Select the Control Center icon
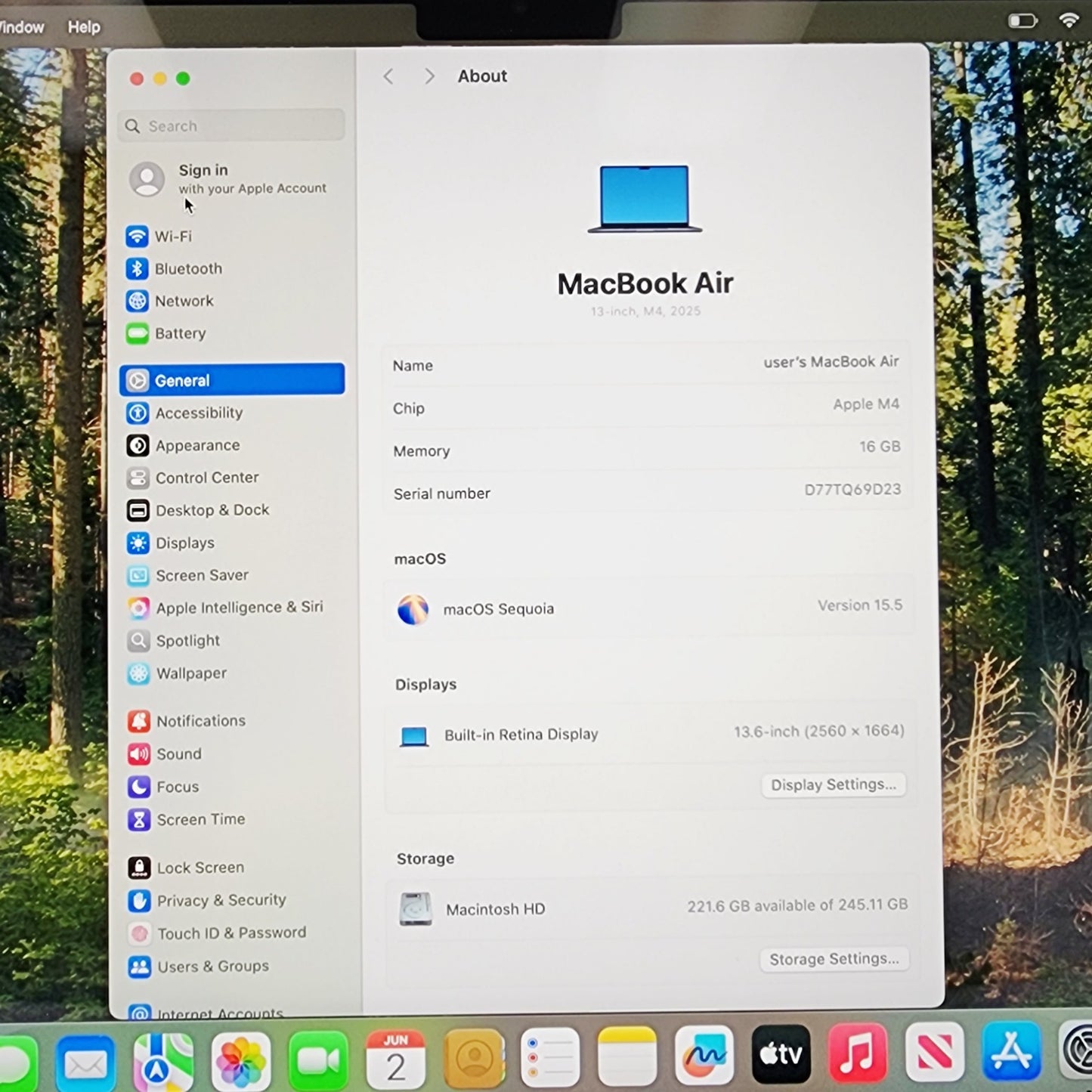This screenshot has width=1092, height=1092. [x=138, y=478]
